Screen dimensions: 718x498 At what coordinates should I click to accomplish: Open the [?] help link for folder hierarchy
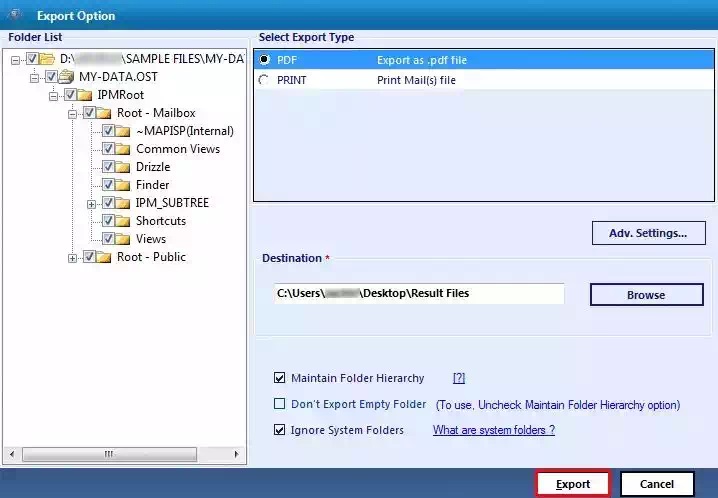459,378
